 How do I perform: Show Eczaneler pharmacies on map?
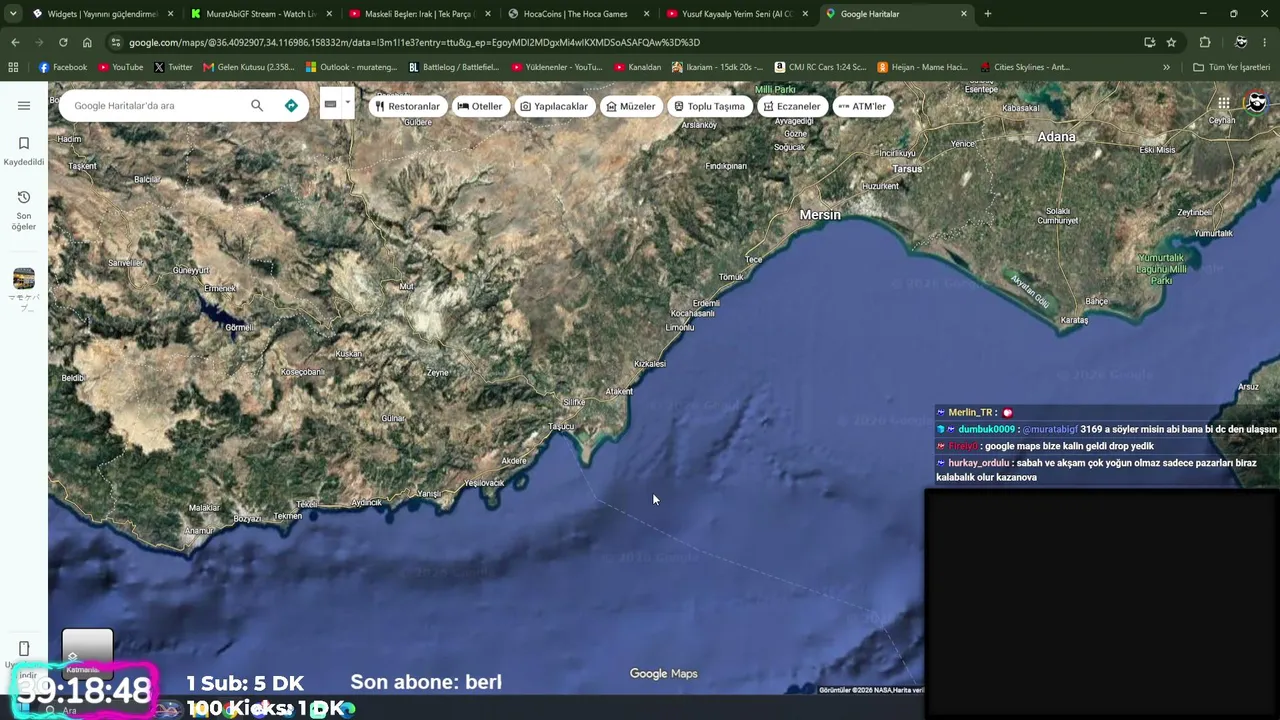click(x=792, y=106)
